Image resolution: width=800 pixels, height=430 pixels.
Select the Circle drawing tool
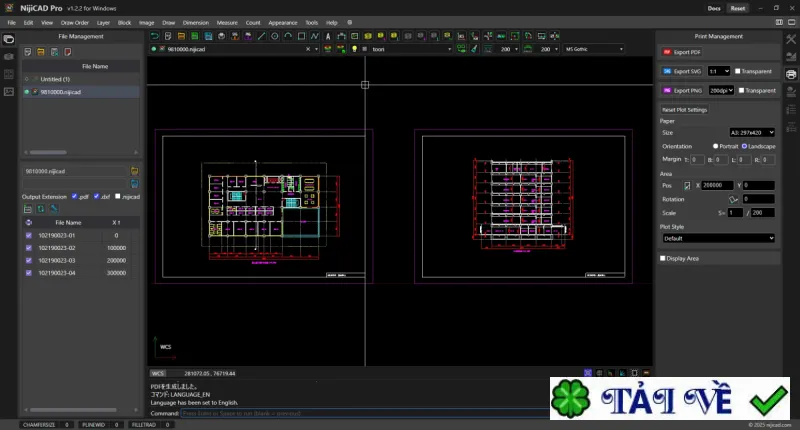274,36
